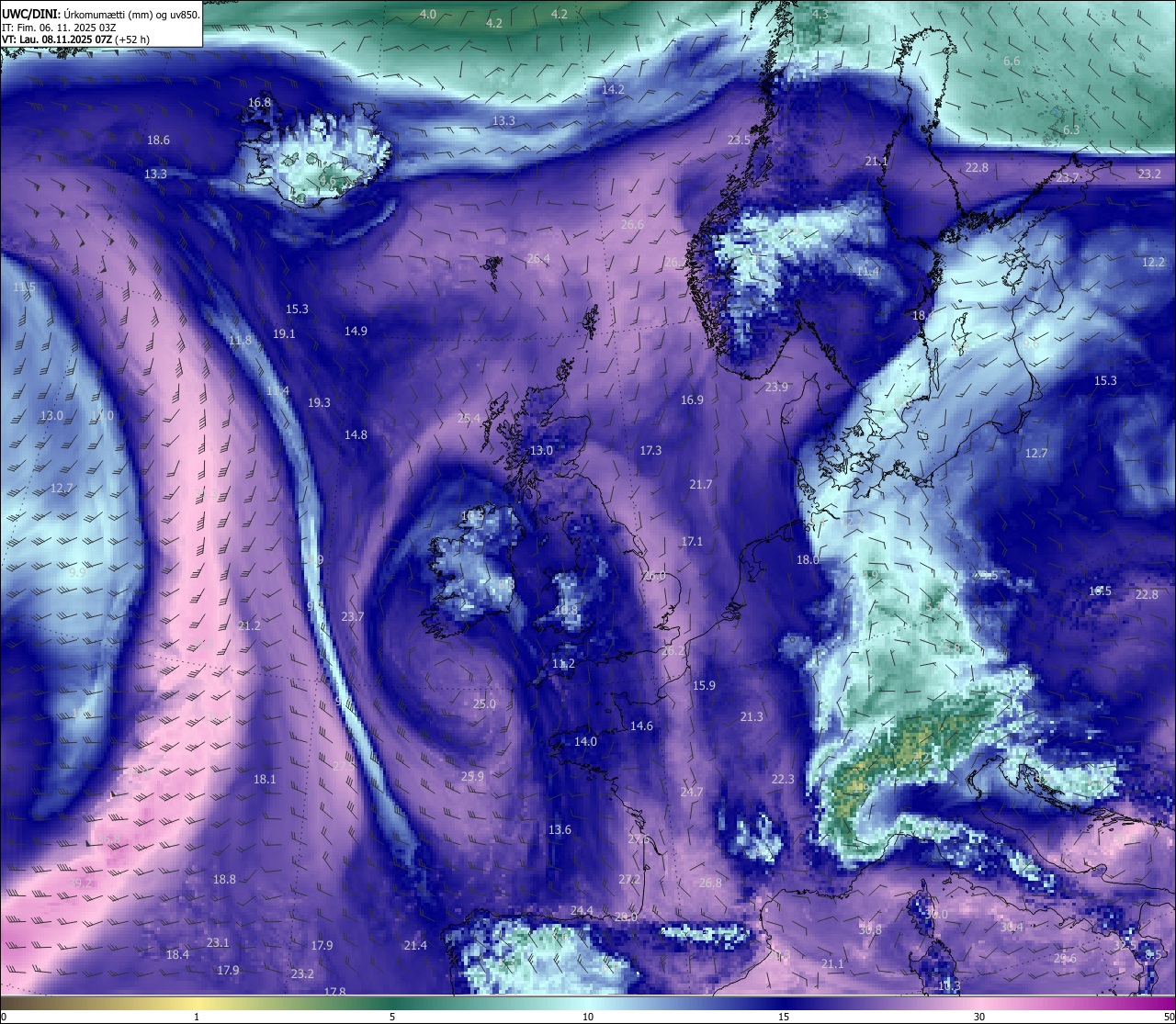Viewport: 1176px width, 1024px height.
Task: Click the 13.6 value label
Action: 560,830
